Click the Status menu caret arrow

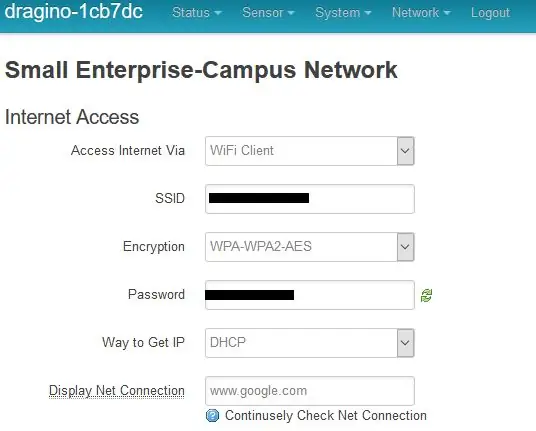pyautogui.click(x=217, y=13)
